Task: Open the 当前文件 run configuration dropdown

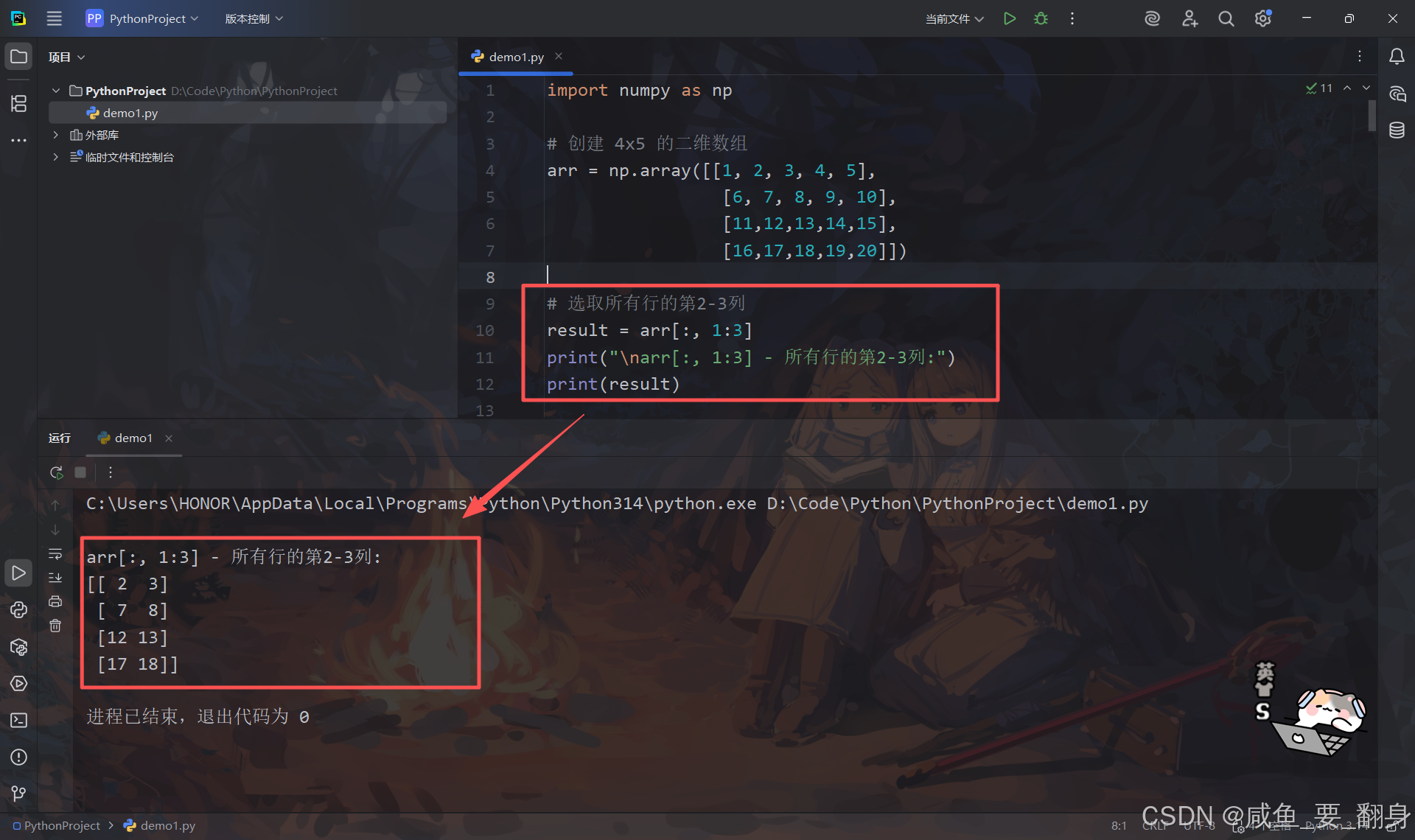Action: (954, 18)
